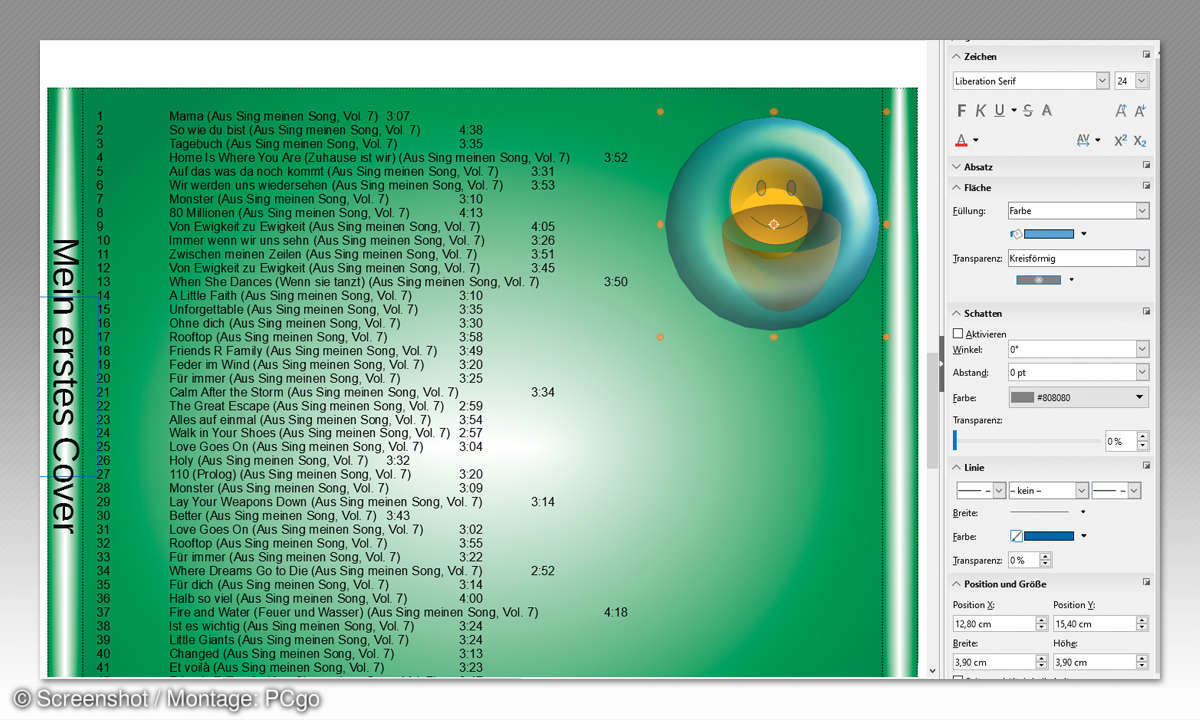This screenshot has height=720, width=1200.
Task: Open line color palette arrow
Action: click(1084, 537)
